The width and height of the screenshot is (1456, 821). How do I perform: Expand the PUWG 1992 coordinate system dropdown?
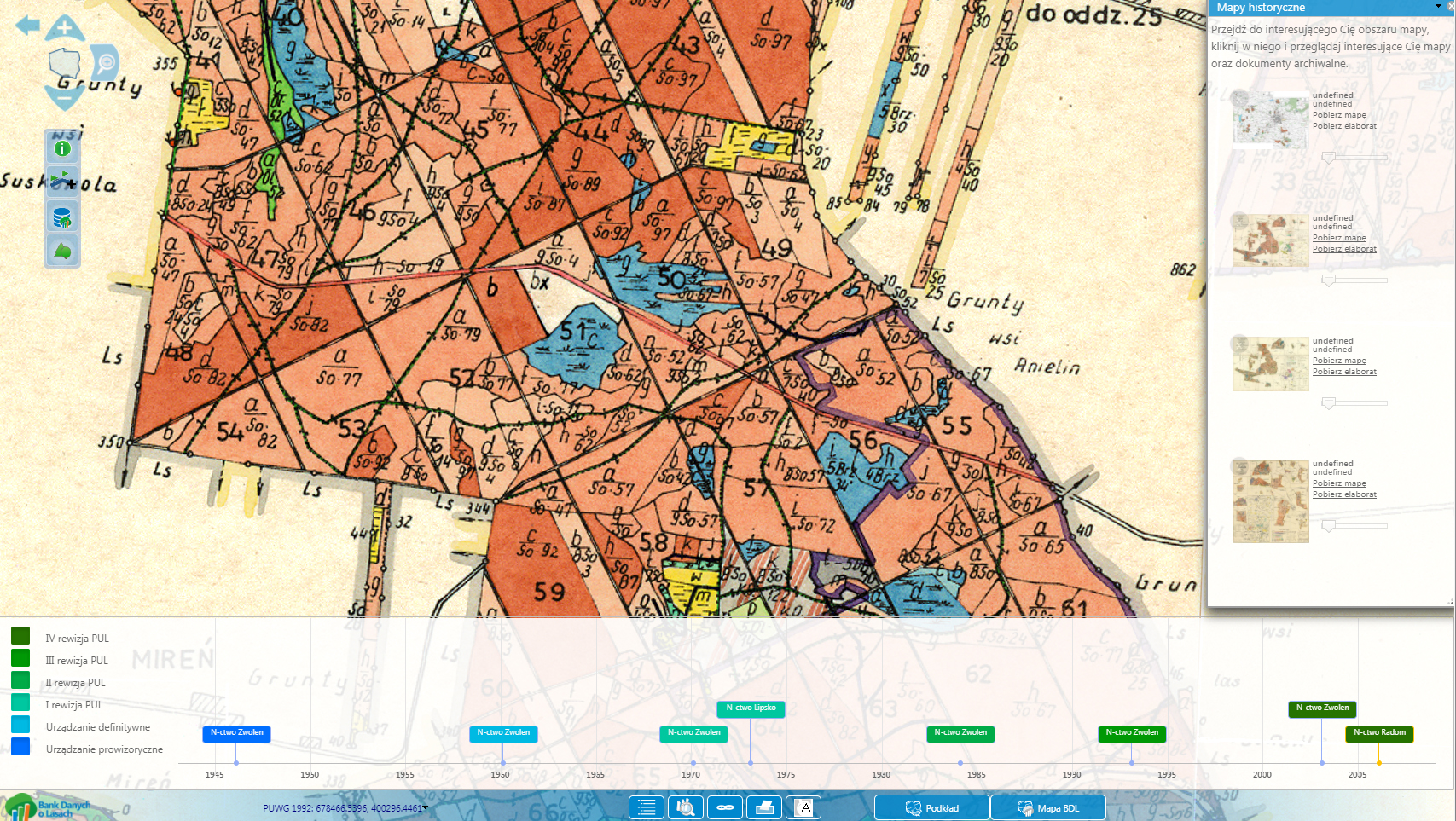point(426,807)
